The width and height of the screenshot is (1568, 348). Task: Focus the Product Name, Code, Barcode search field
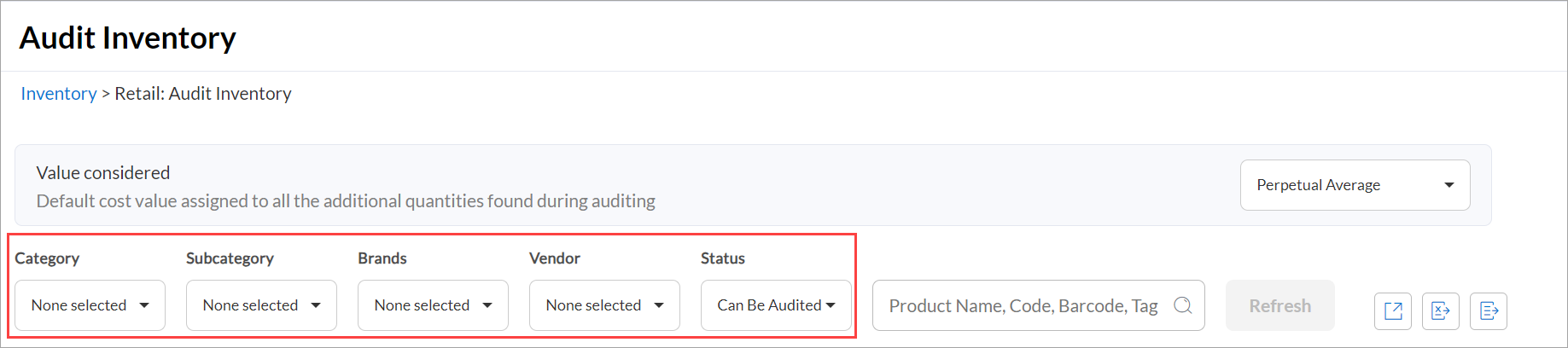click(x=1038, y=305)
